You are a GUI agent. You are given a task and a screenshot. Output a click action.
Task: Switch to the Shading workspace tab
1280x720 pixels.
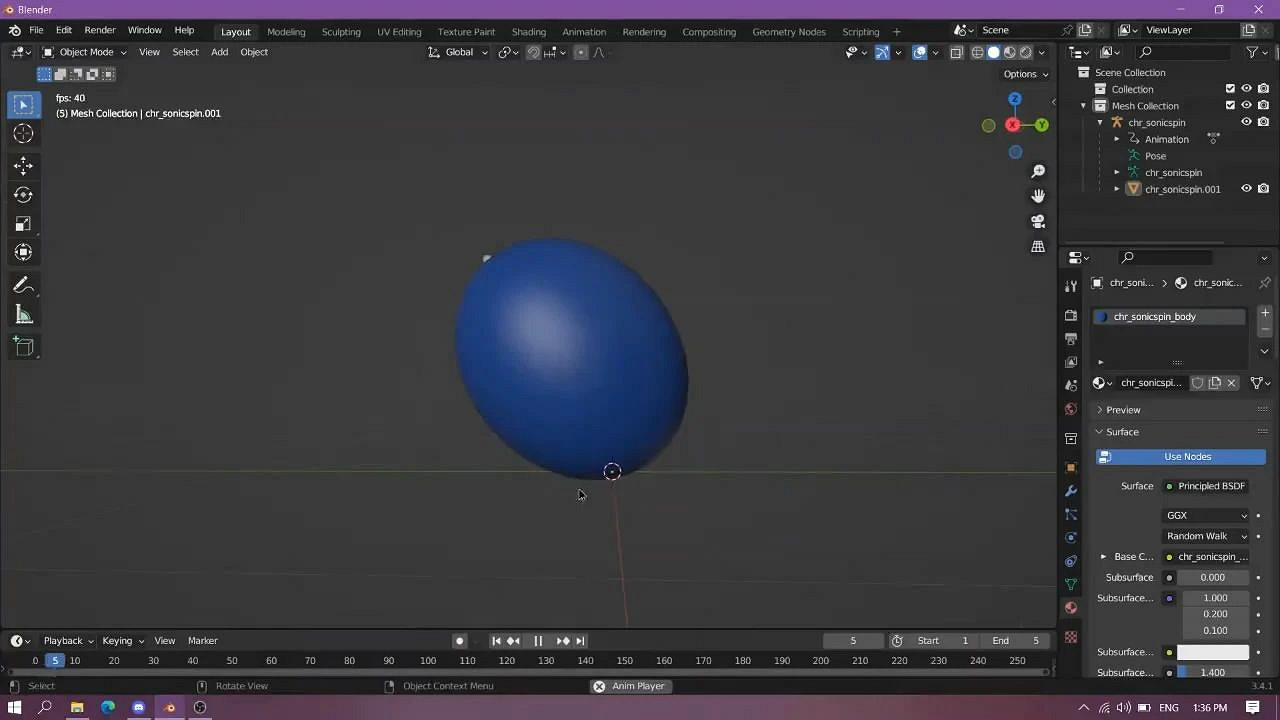pyautogui.click(x=528, y=32)
